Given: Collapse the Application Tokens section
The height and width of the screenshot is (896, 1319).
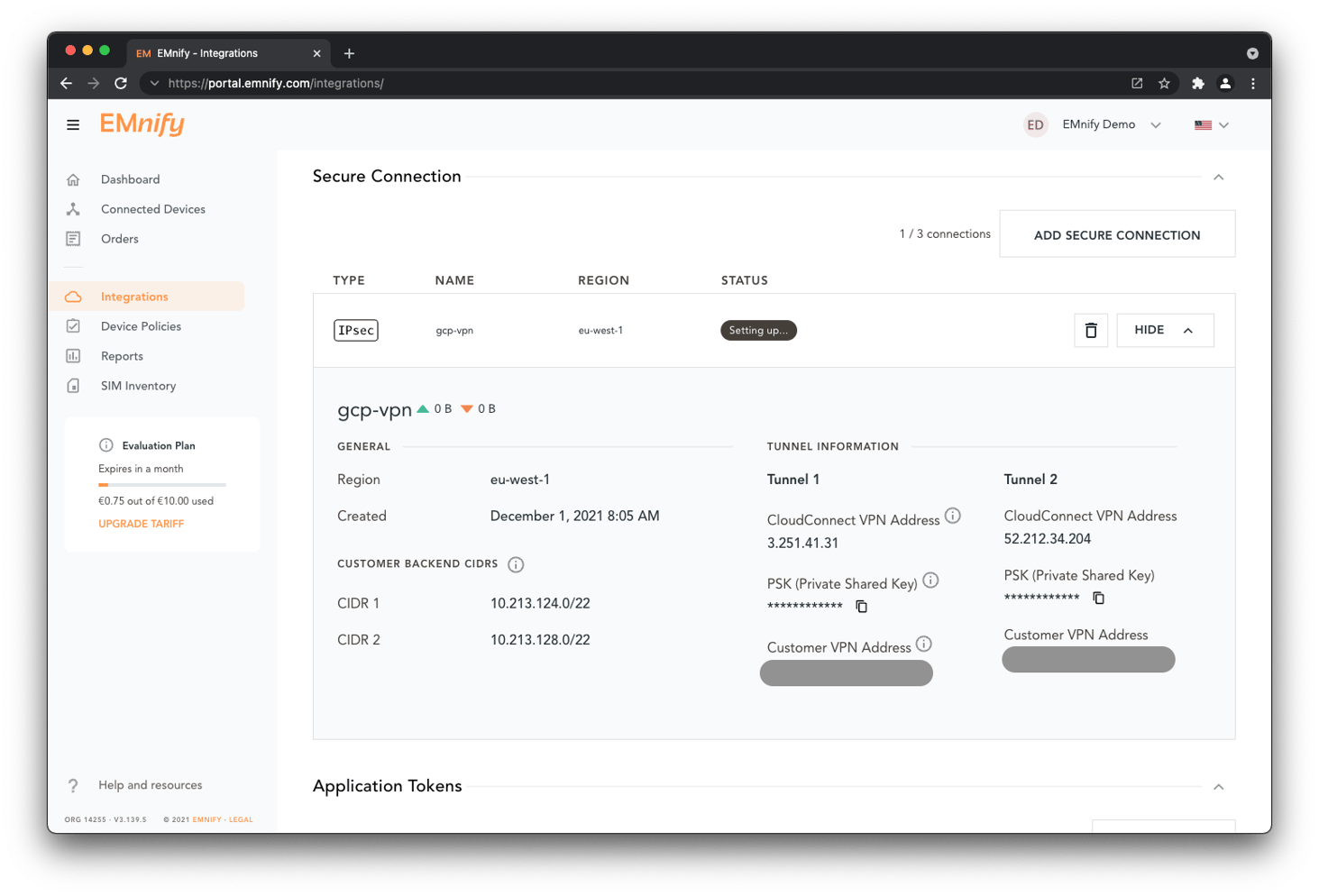Looking at the screenshot, I should (x=1219, y=786).
